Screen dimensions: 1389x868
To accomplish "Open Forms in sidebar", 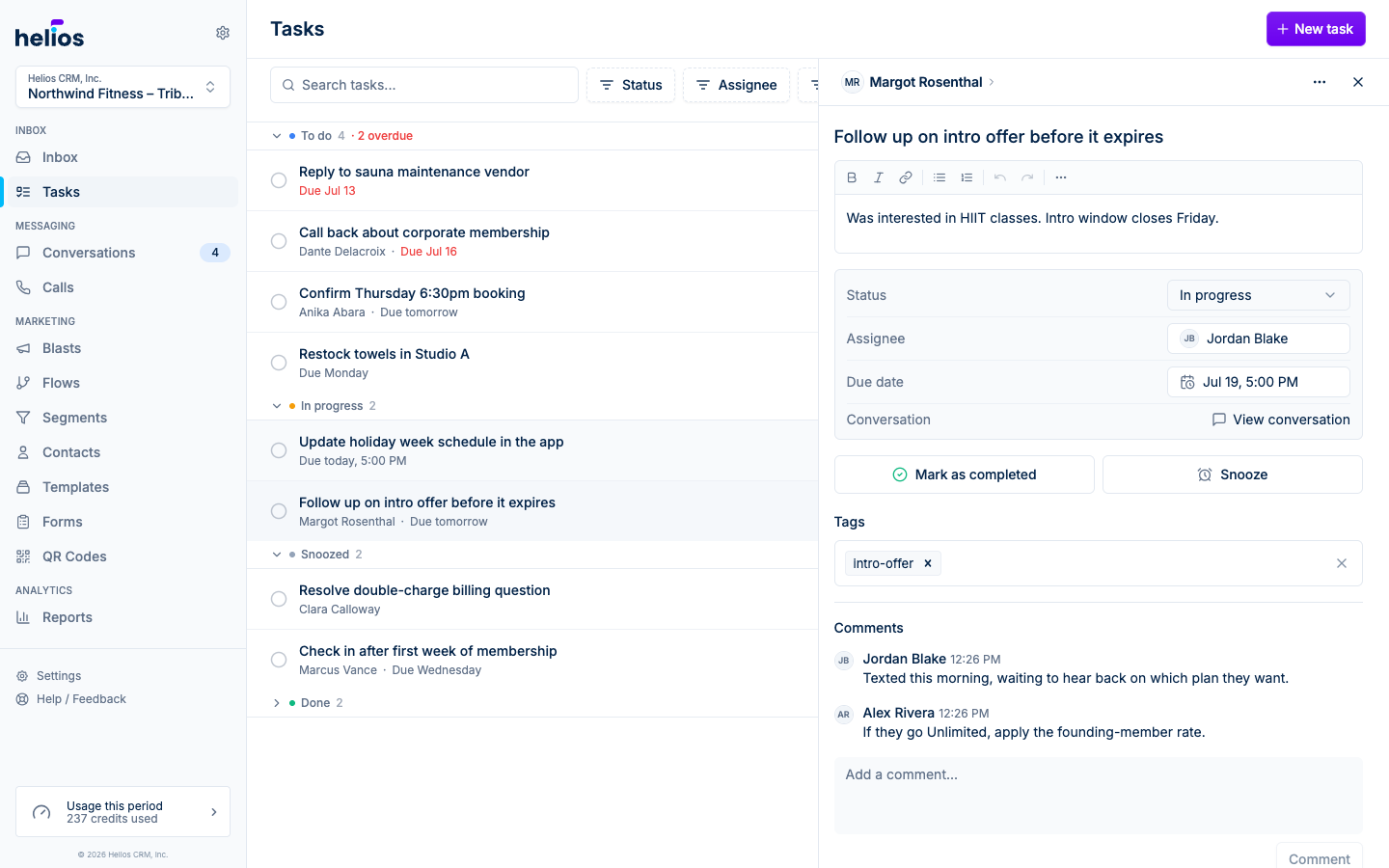I will pos(123,522).
